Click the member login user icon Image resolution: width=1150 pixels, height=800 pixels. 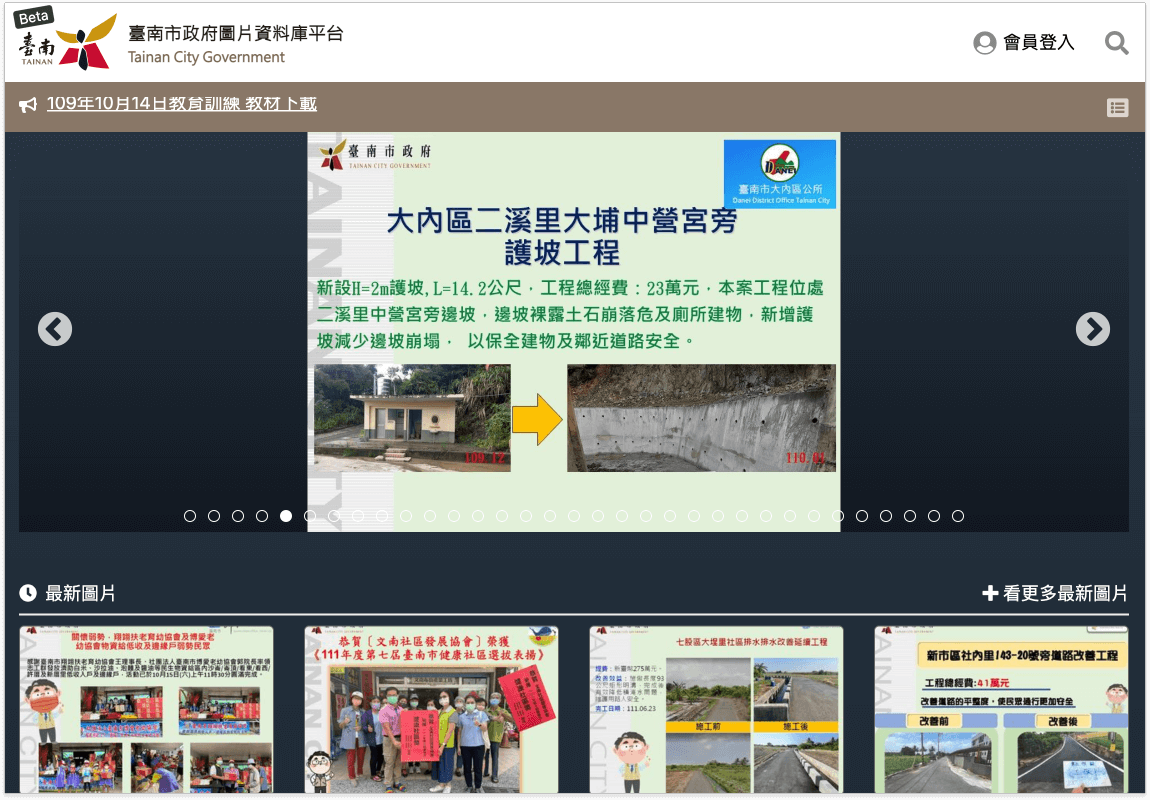984,43
